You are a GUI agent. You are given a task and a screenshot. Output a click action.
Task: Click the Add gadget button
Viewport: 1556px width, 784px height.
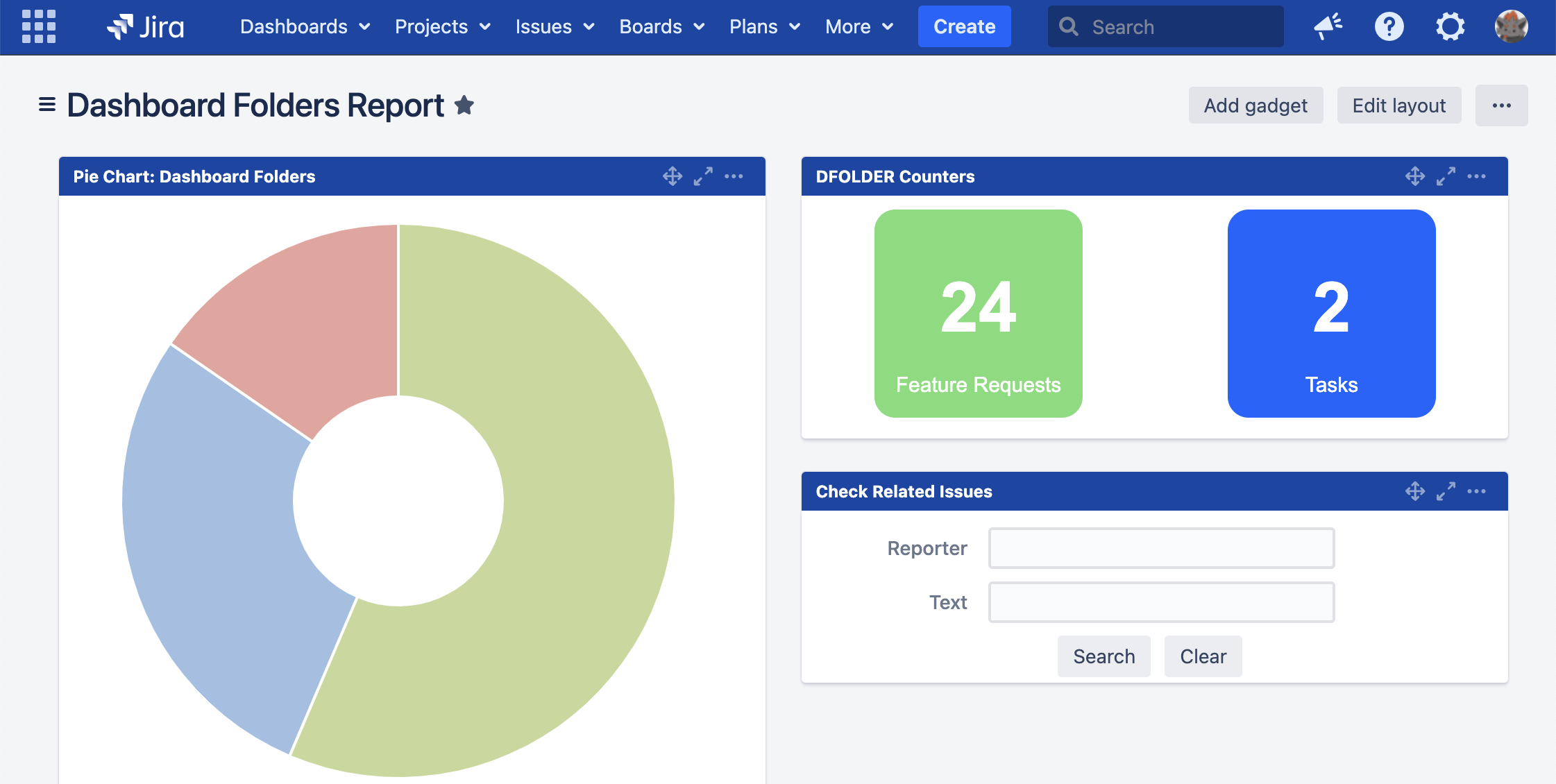point(1255,105)
